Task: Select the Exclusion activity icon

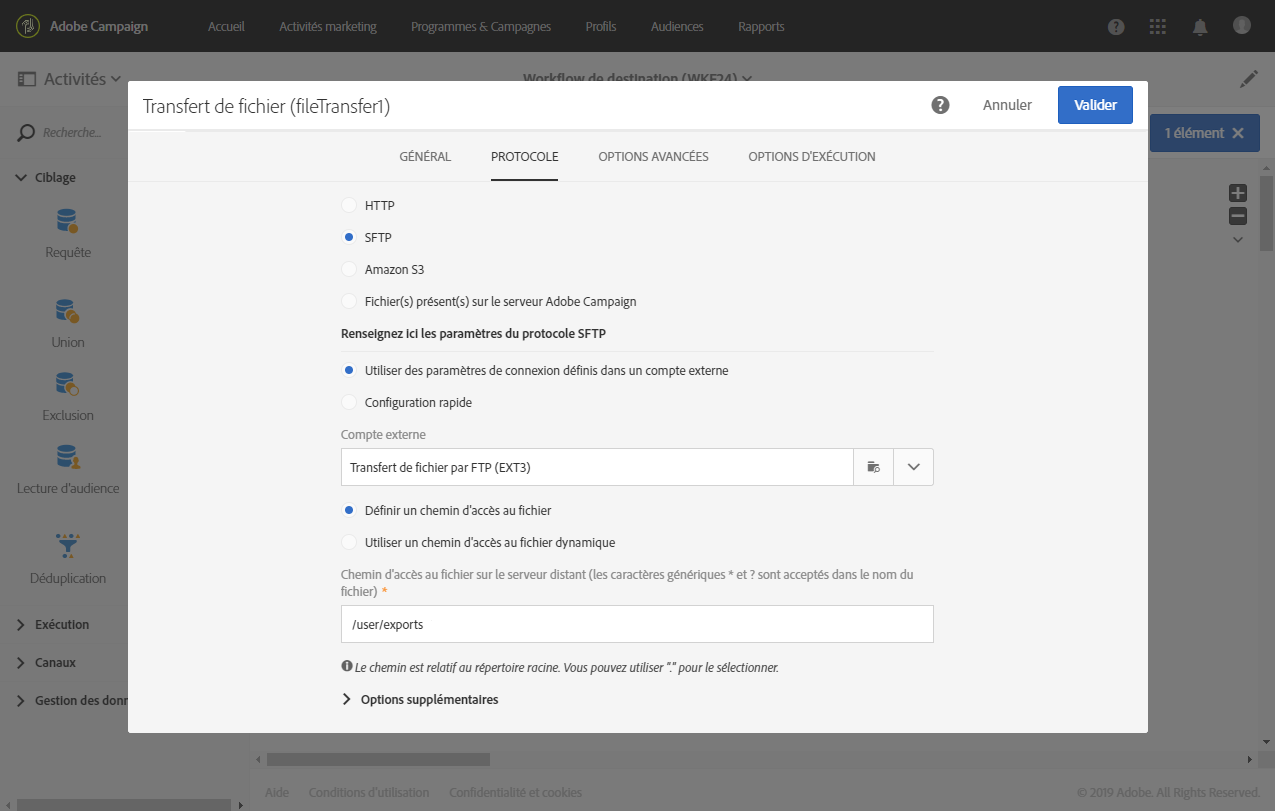Action: 68,384
